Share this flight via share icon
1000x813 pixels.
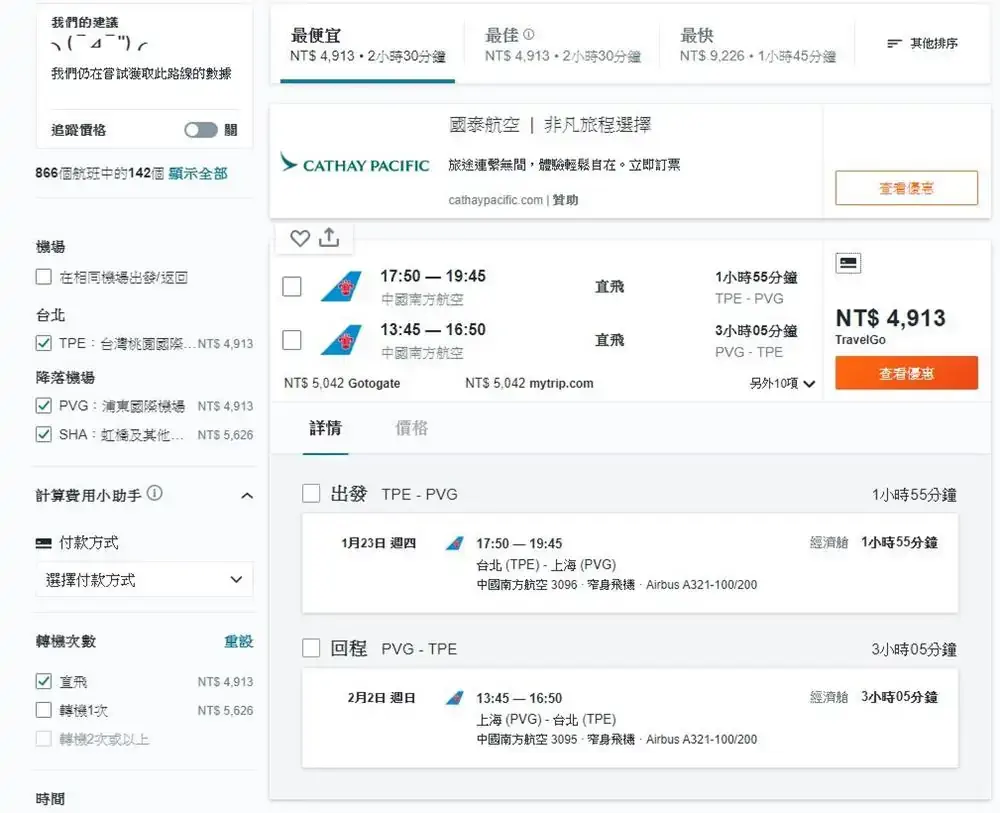tap(329, 237)
